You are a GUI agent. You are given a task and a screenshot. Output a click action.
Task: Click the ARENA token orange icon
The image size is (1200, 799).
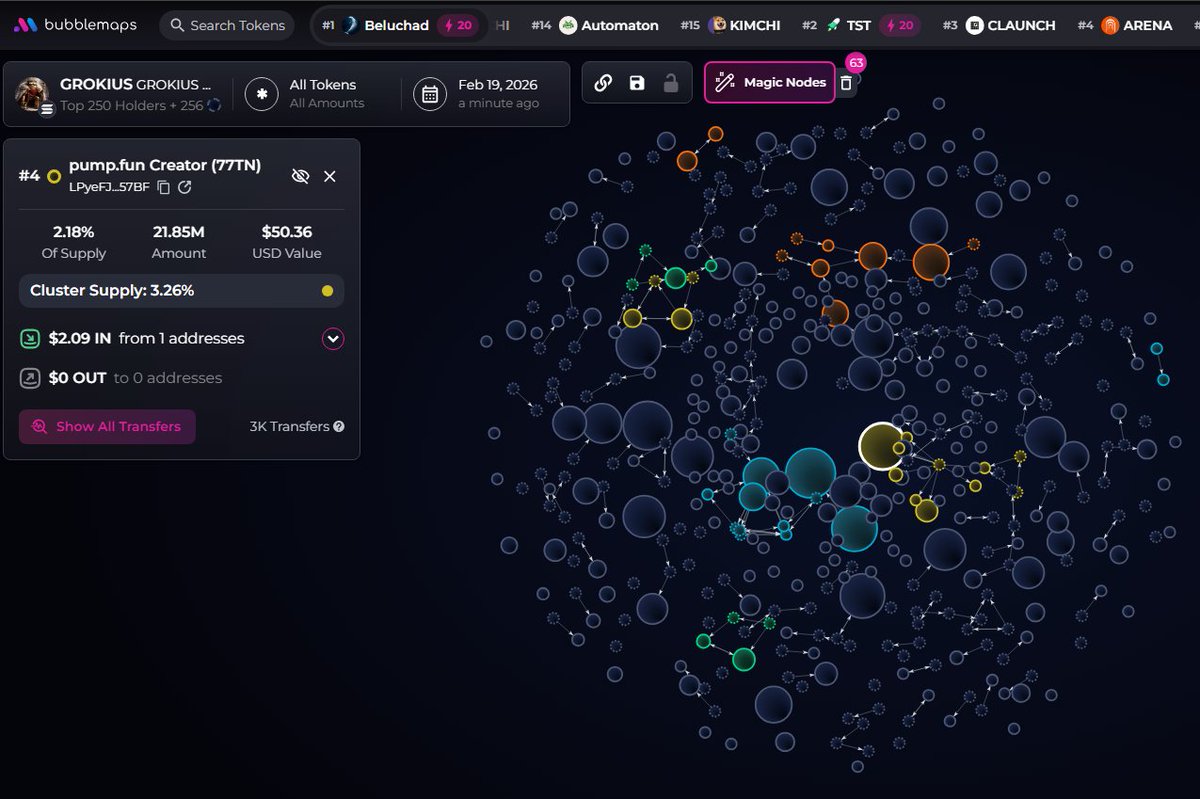[x=1110, y=25]
